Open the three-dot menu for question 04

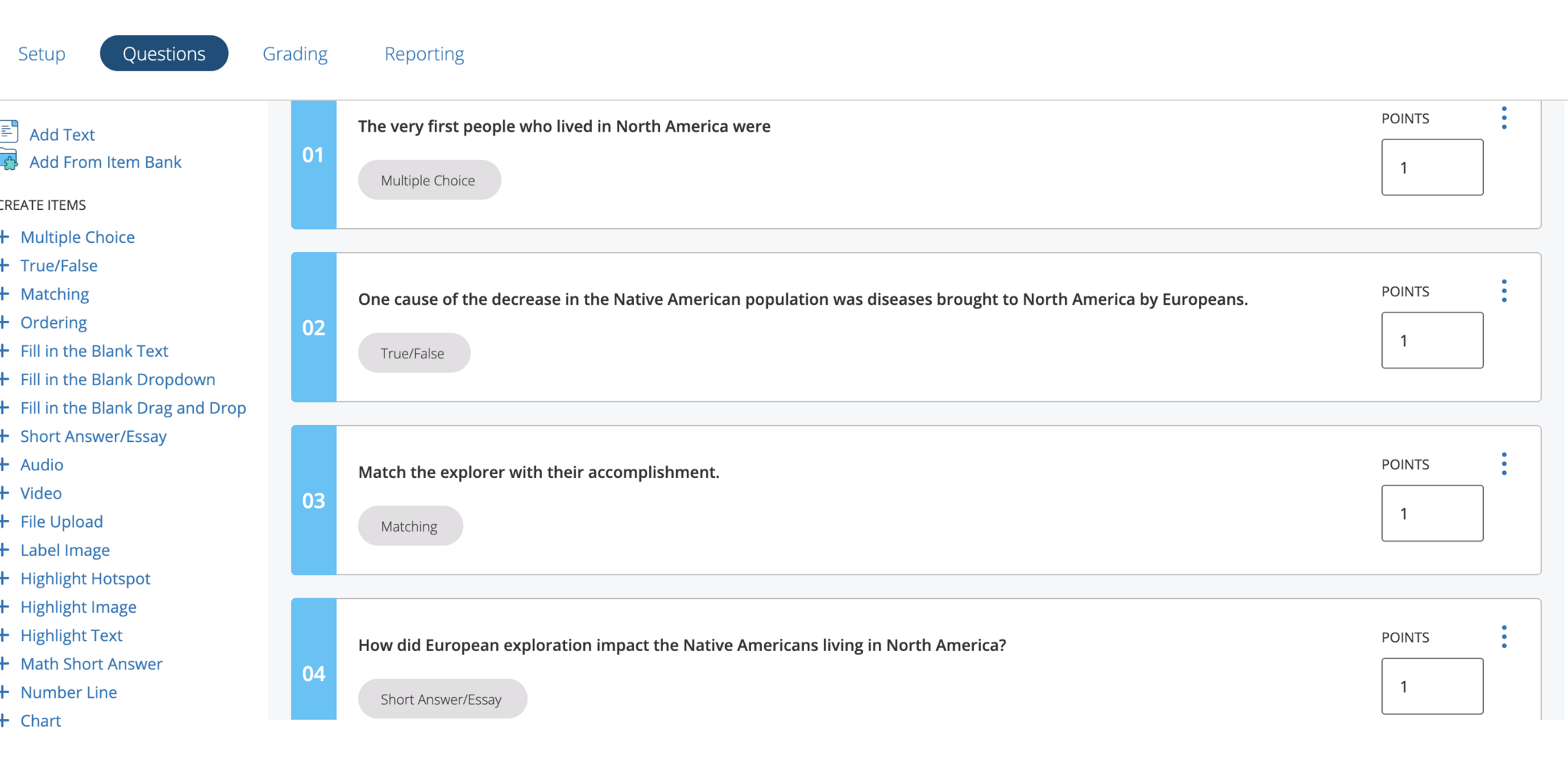tap(1504, 637)
